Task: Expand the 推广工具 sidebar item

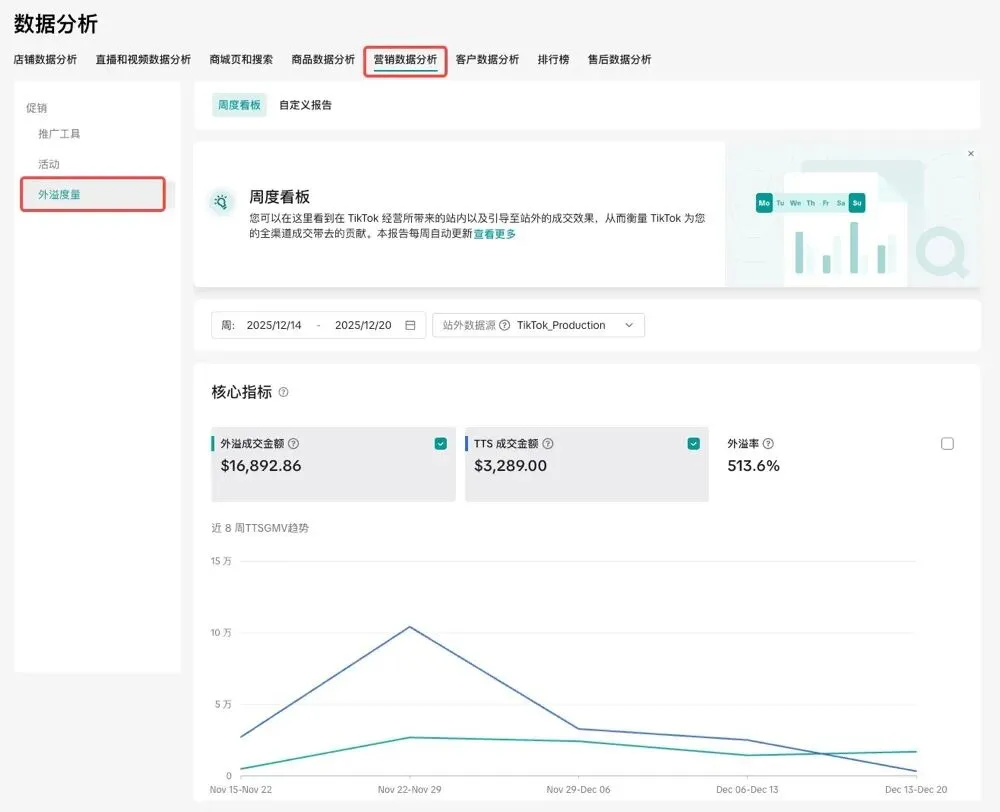Action: 59,133
